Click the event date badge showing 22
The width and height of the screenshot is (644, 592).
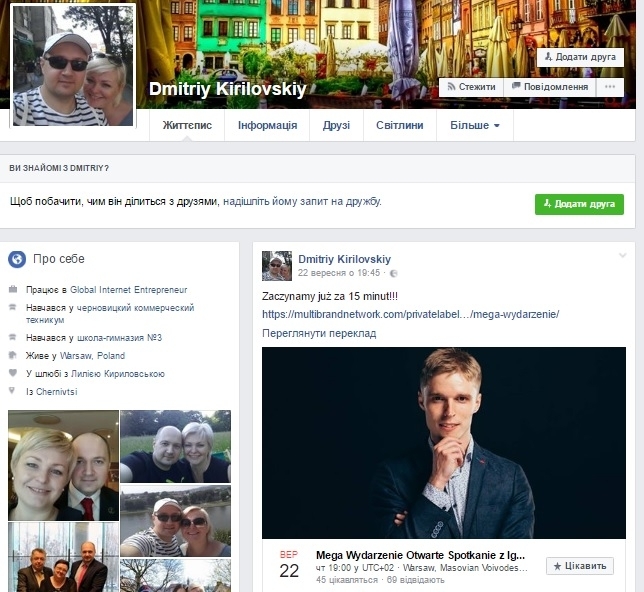tap(288, 564)
